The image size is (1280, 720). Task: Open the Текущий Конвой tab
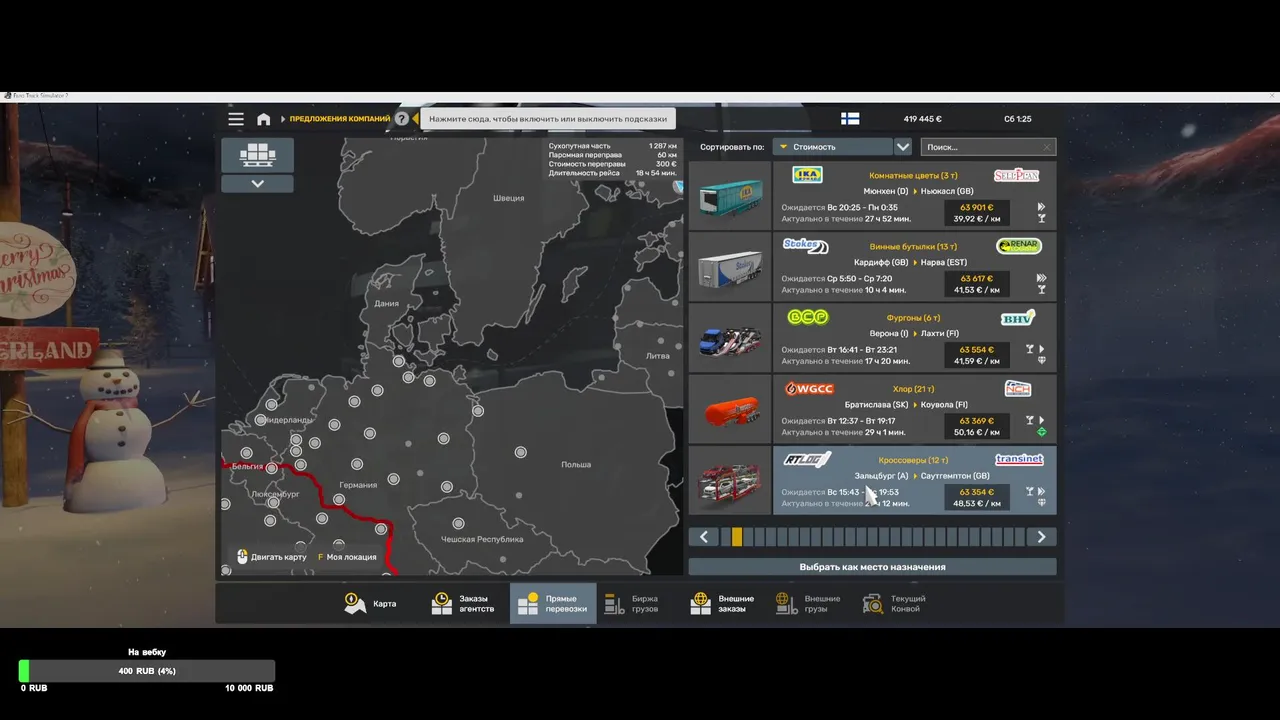[895, 604]
